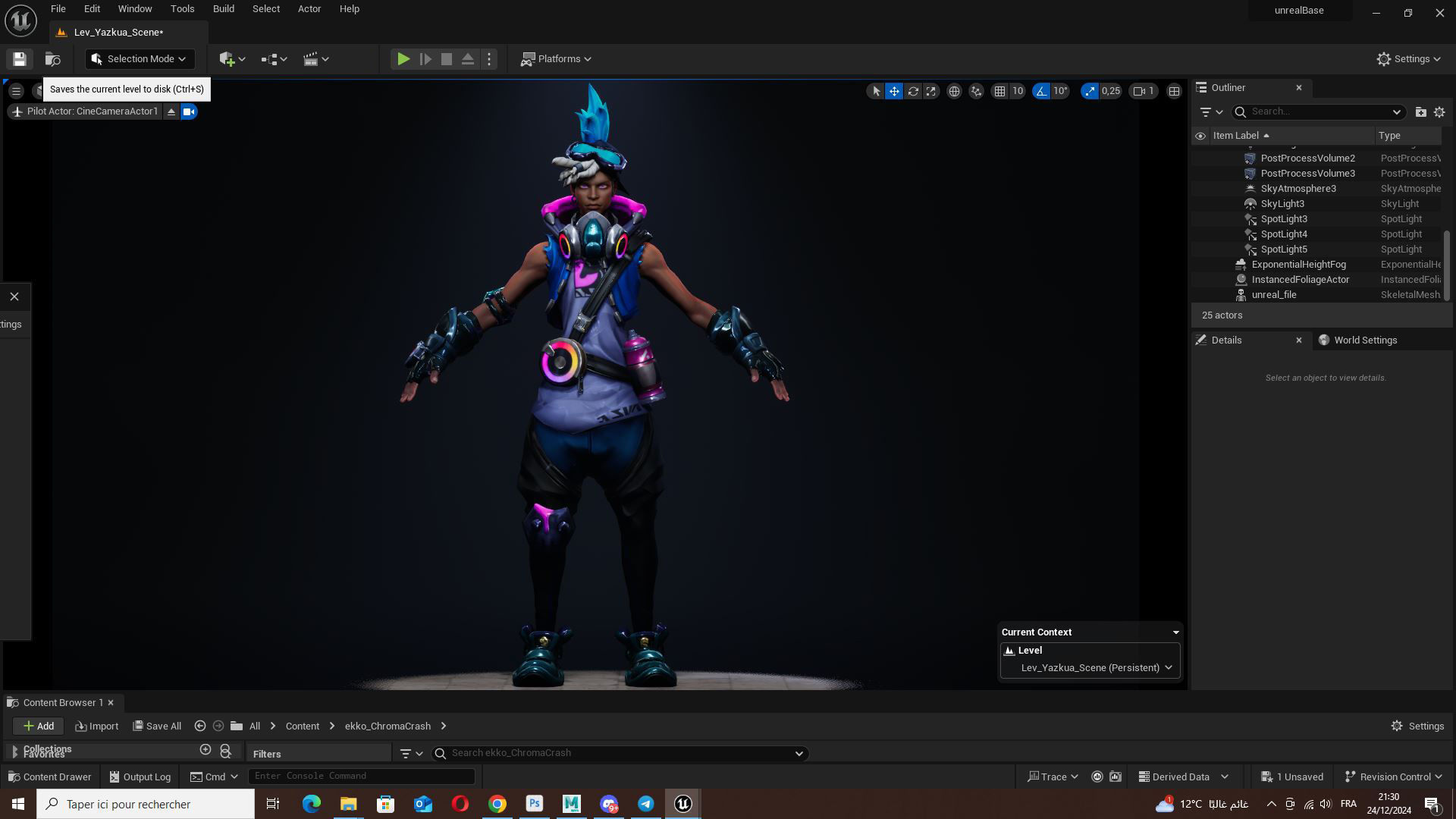The height and width of the screenshot is (819, 1456).
Task: Open the Edit menu
Action: click(92, 9)
